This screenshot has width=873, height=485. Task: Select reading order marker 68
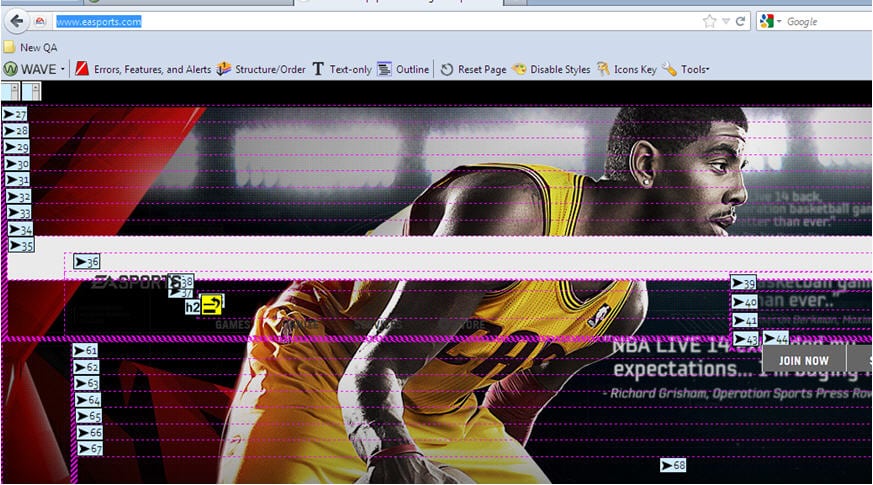coord(673,466)
